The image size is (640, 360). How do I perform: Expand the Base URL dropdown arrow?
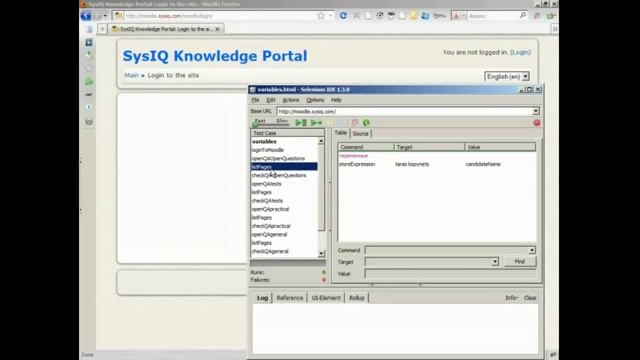536,111
